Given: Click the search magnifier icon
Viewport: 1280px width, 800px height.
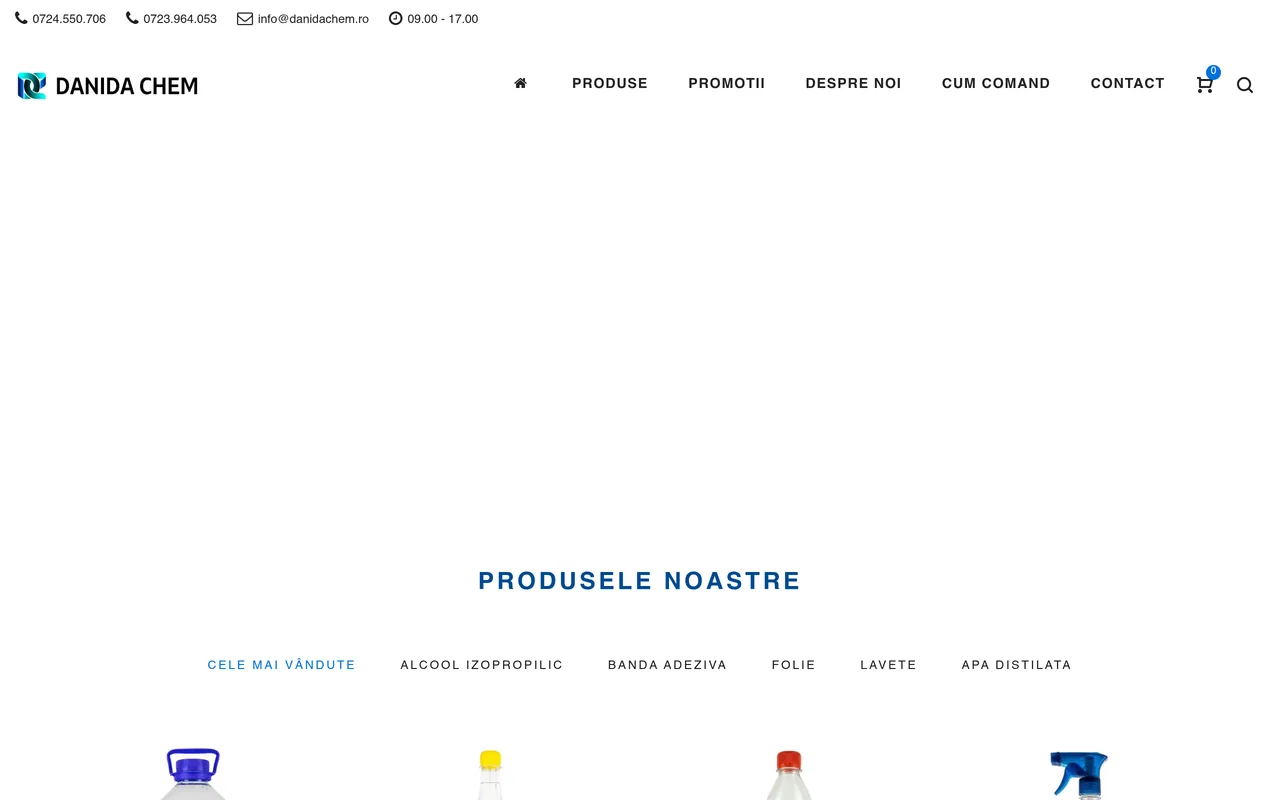Looking at the screenshot, I should [1245, 85].
